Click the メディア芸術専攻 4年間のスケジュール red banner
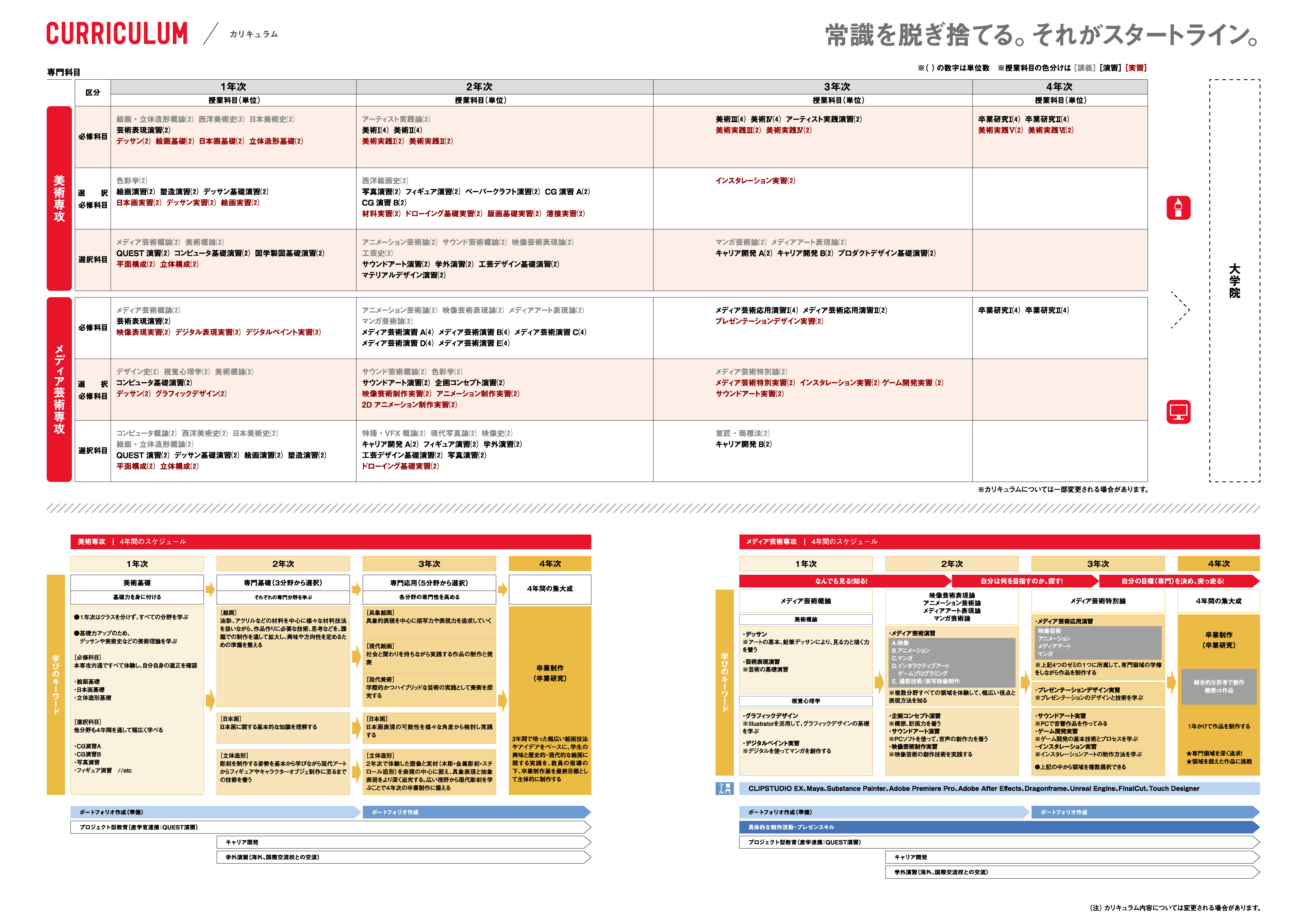This screenshot has width=1307, height=924. click(999, 542)
